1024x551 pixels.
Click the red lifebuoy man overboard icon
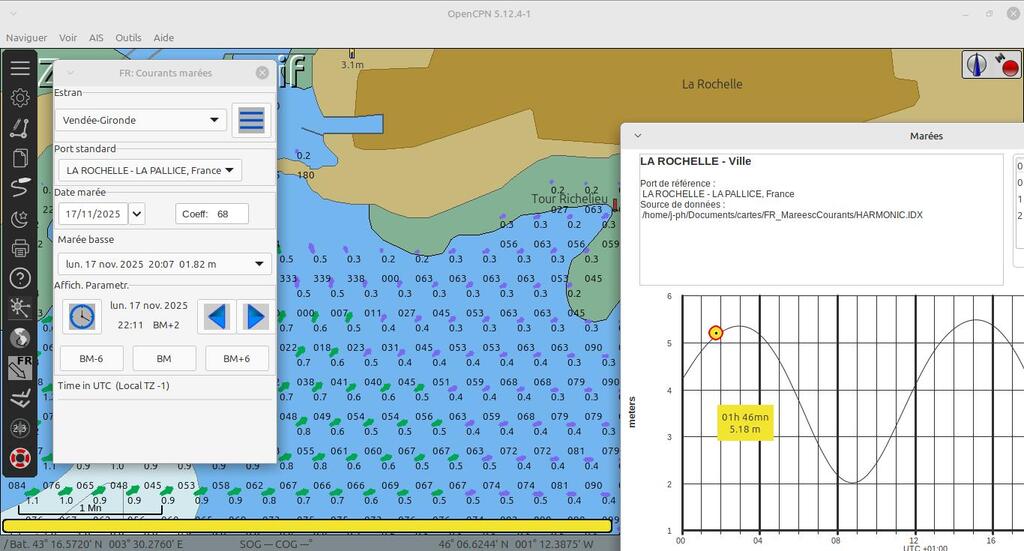pyautogui.click(x=20, y=458)
